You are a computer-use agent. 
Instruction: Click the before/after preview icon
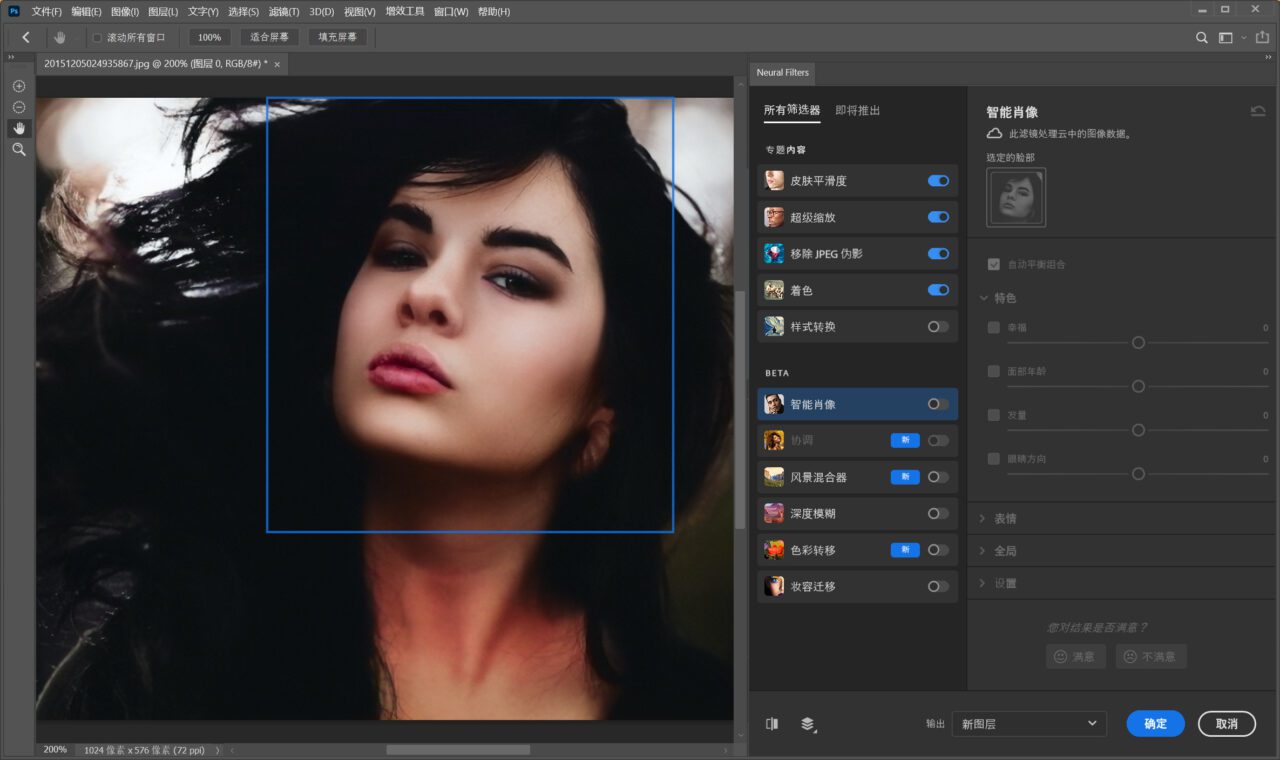[x=772, y=724]
